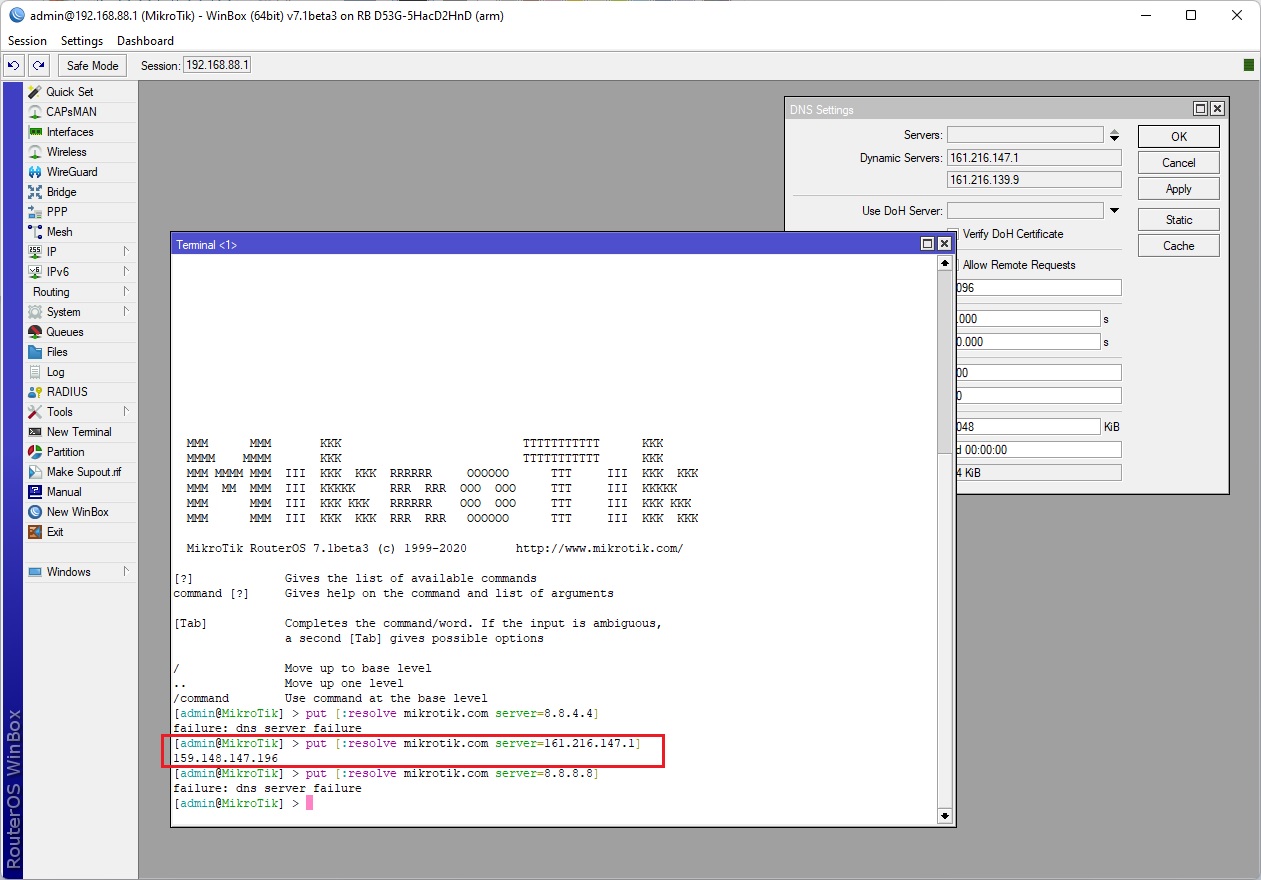Close the Terminal <1> window
Image resolution: width=1261 pixels, height=880 pixels.
coord(944,244)
